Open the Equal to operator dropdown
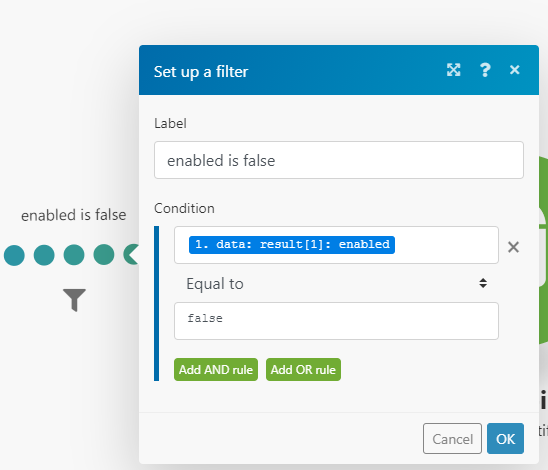Screen dimensions: 548x470 point(336,283)
